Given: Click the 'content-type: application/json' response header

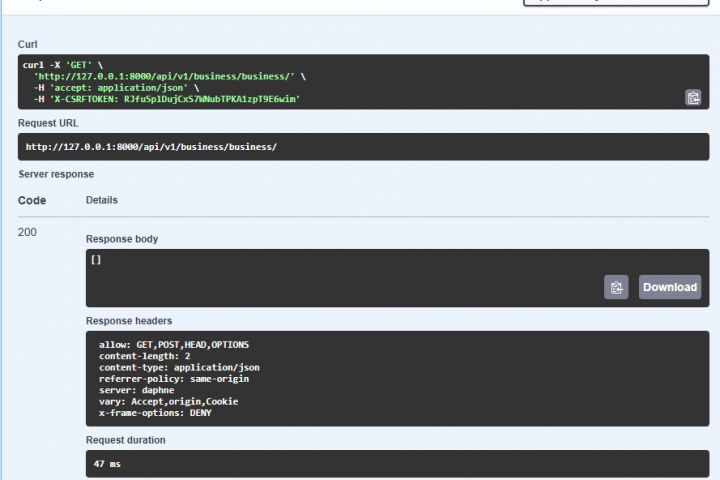Looking at the screenshot, I should pyautogui.click(x=179, y=367).
